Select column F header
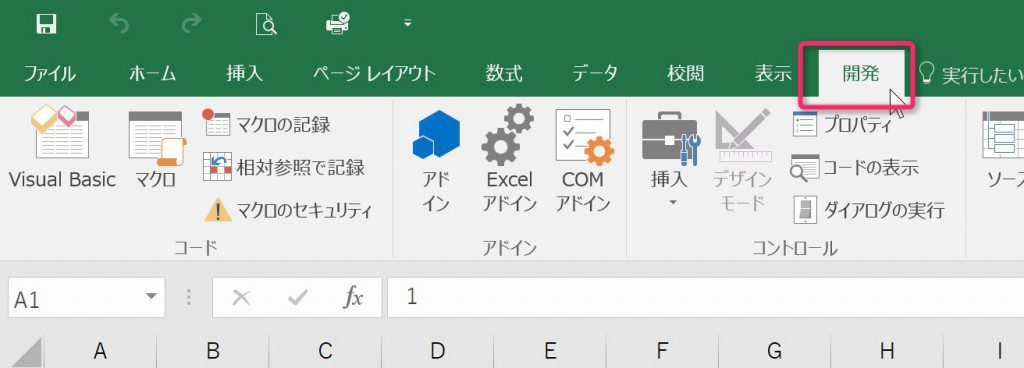Viewport: 1024px width, 368px height. point(662,352)
